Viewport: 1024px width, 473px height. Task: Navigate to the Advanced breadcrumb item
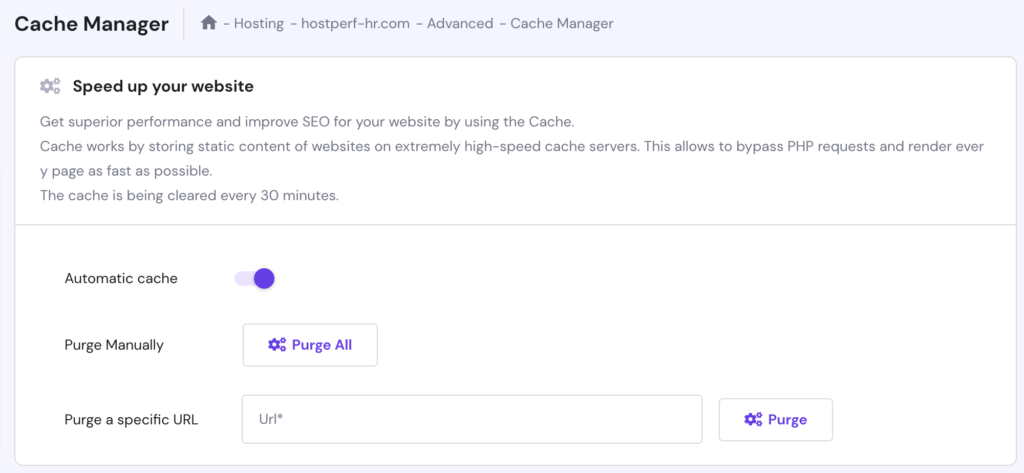[x=460, y=24]
